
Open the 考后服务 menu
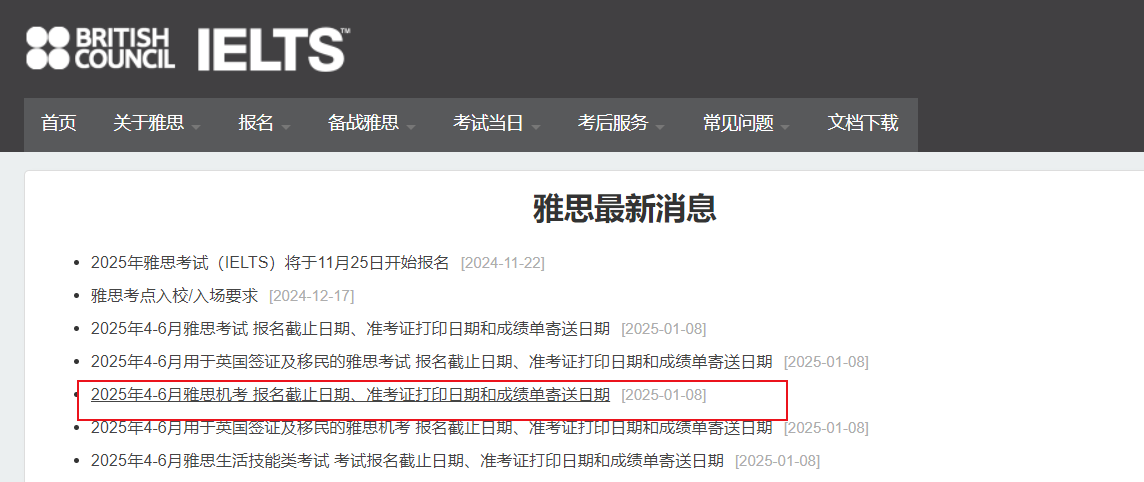coord(613,123)
